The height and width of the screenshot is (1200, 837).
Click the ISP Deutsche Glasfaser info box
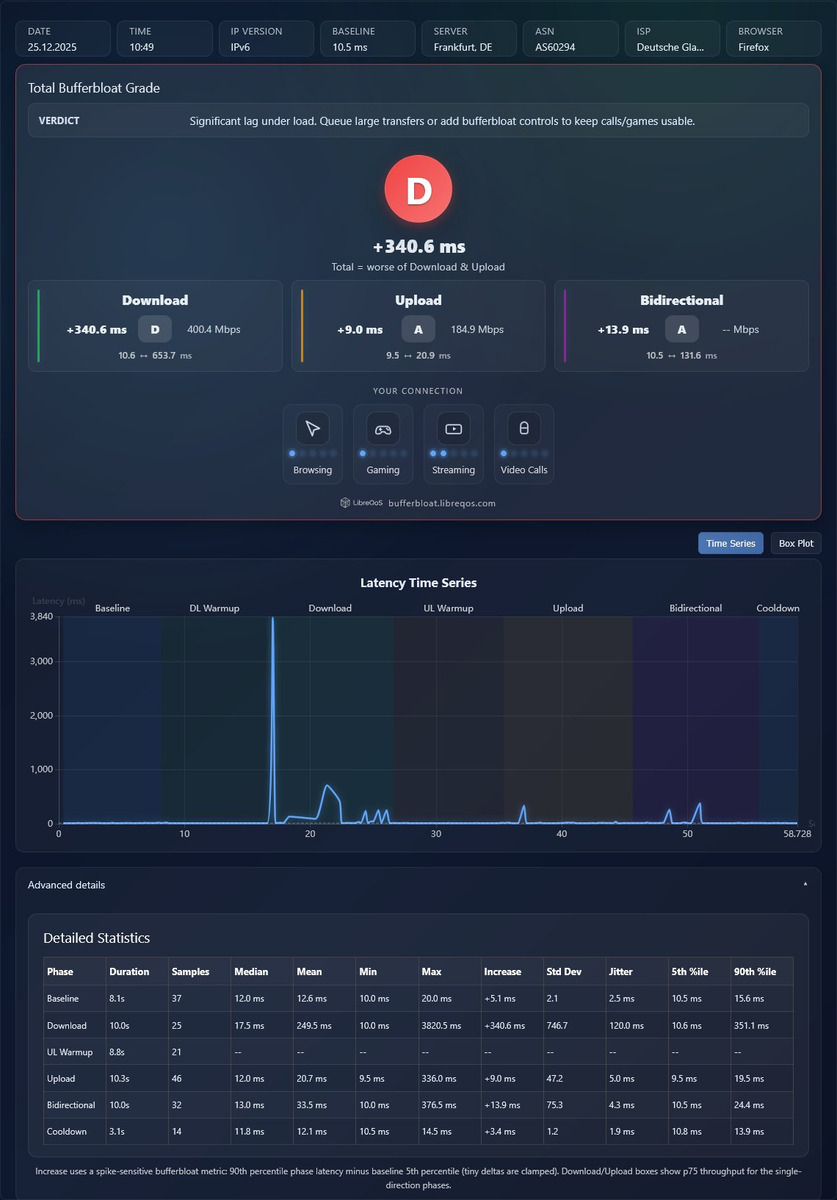tap(672, 39)
